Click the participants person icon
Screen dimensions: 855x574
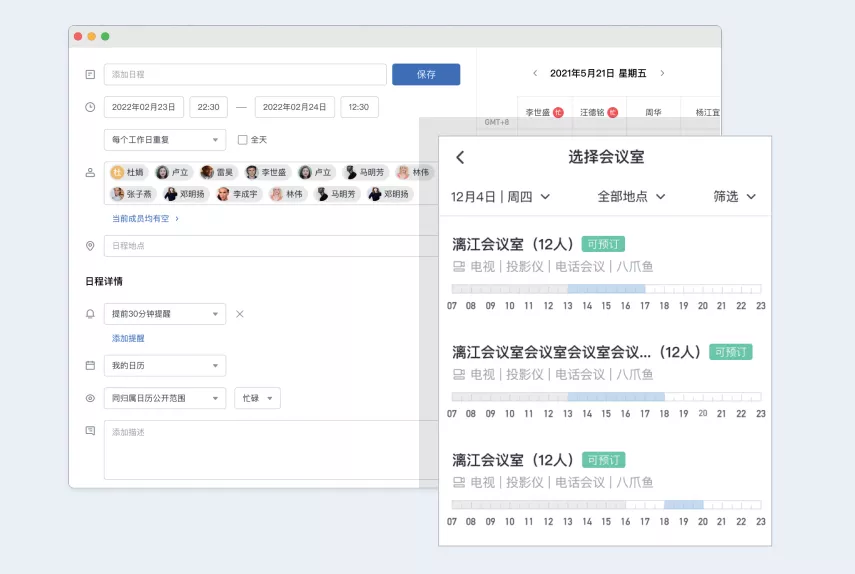click(91, 173)
